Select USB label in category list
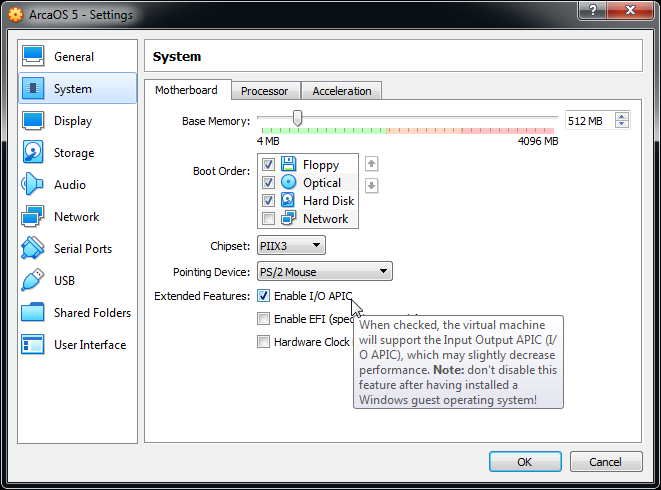The image size is (661, 490). (64, 280)
